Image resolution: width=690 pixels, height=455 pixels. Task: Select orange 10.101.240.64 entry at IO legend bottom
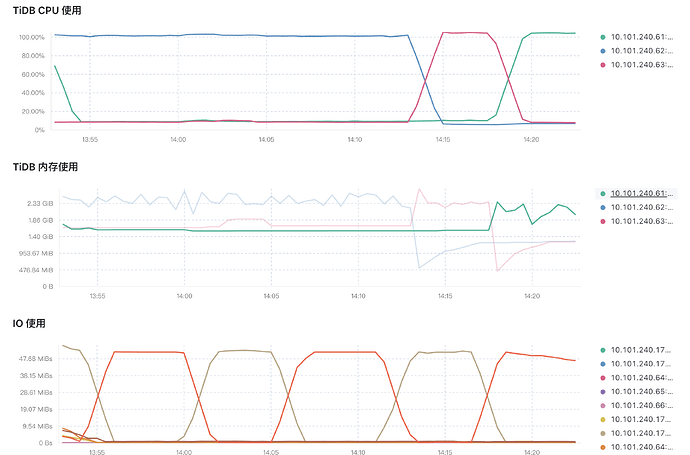coord(644,447)
